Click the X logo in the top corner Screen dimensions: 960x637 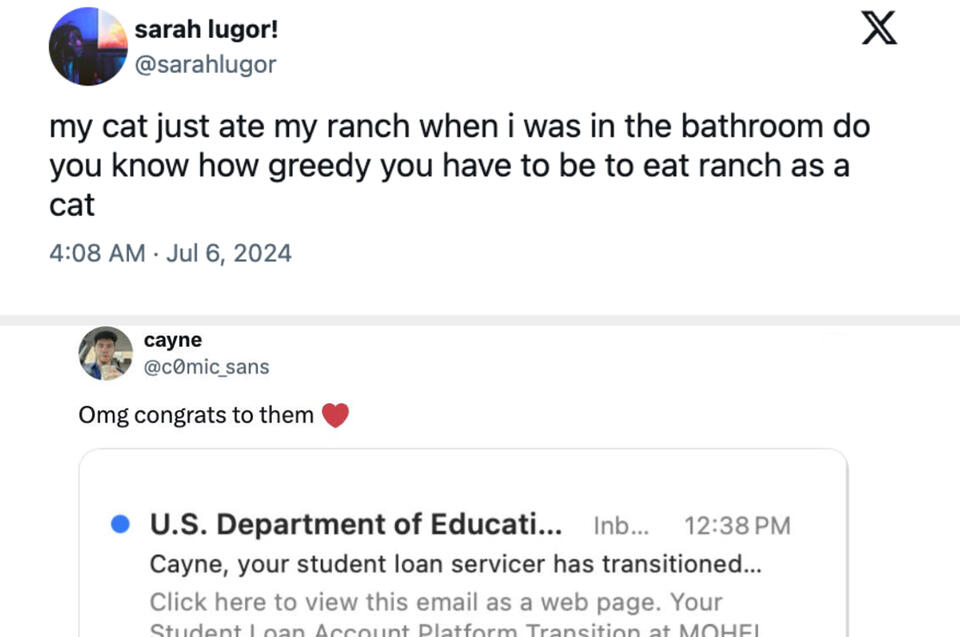[878, 28]
